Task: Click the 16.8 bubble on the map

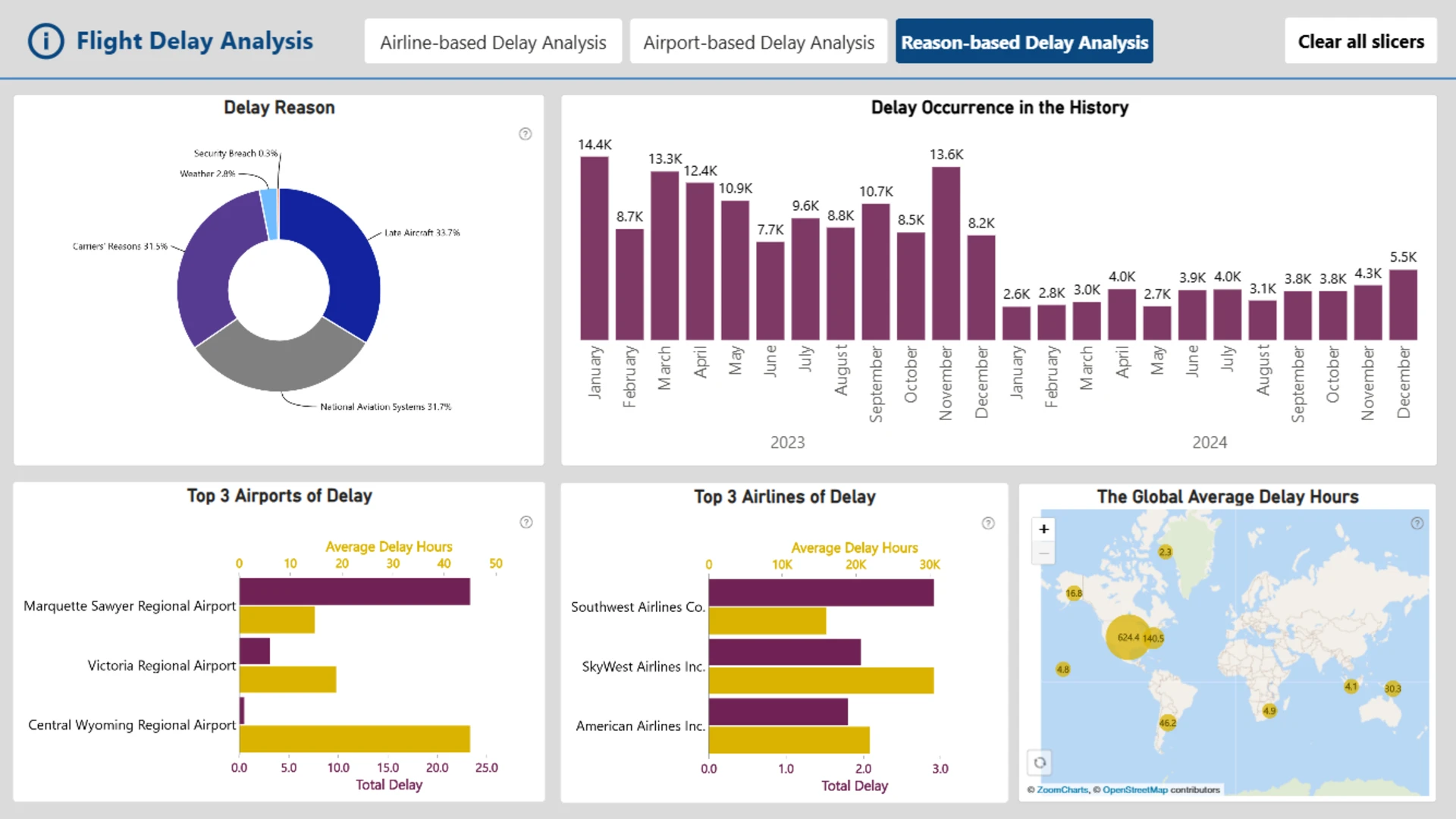Action: (1074, 593)
